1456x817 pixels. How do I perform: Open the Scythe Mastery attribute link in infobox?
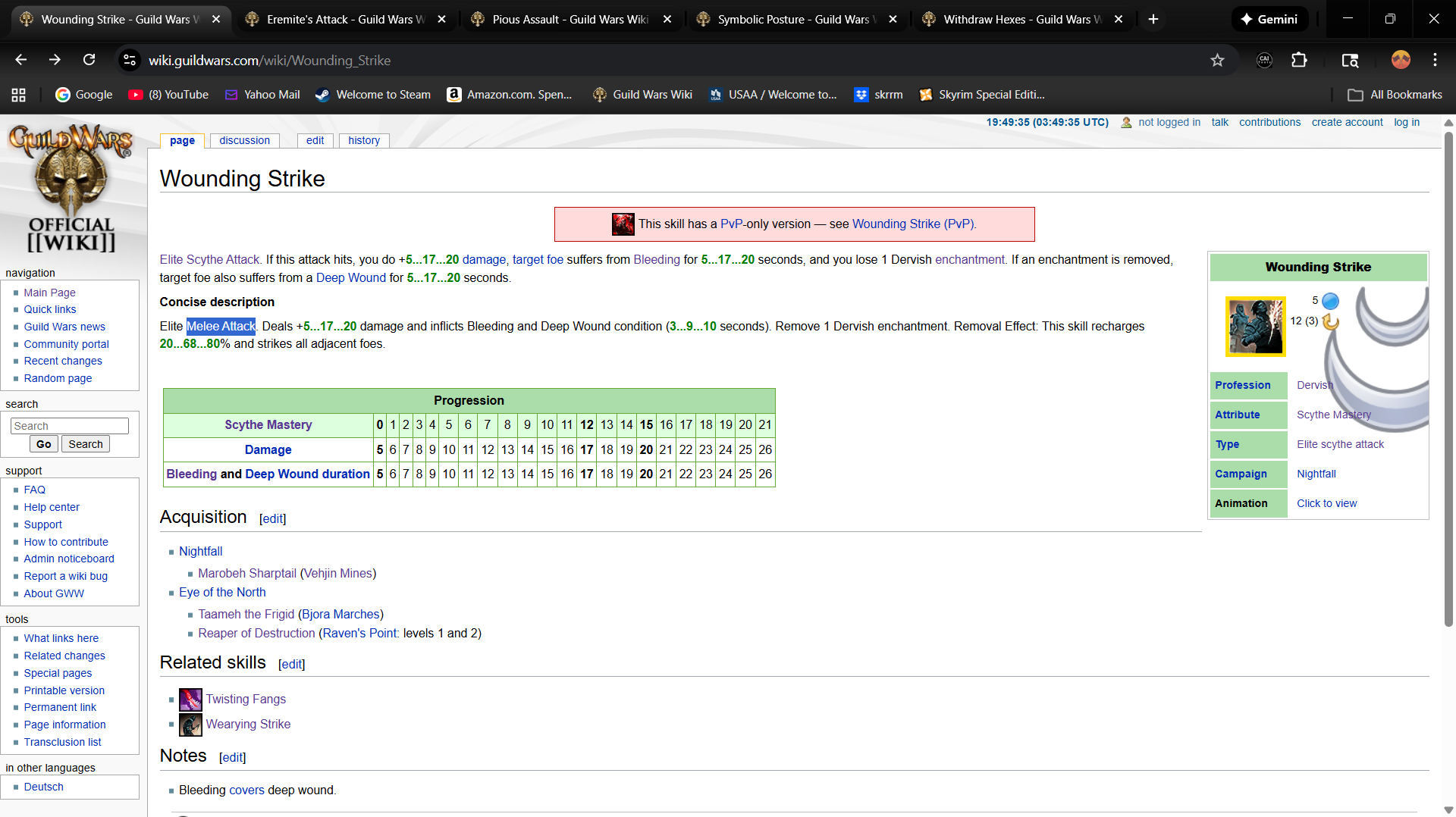[1334, 415]
